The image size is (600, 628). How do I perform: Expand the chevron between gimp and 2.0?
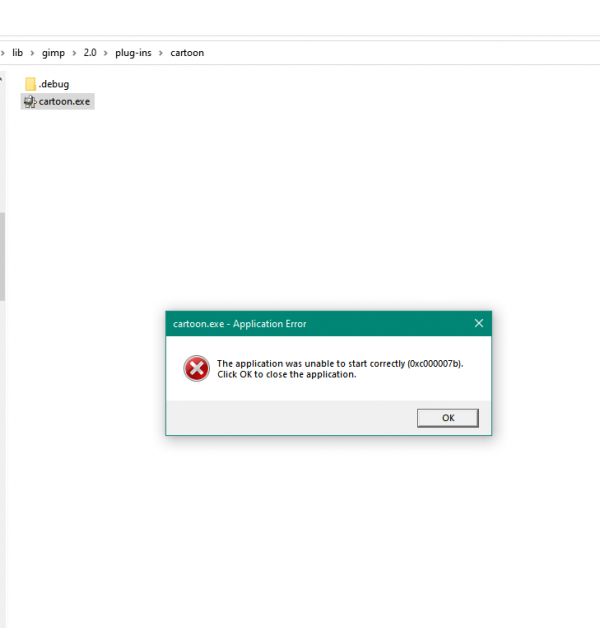(x=74, y=53)
